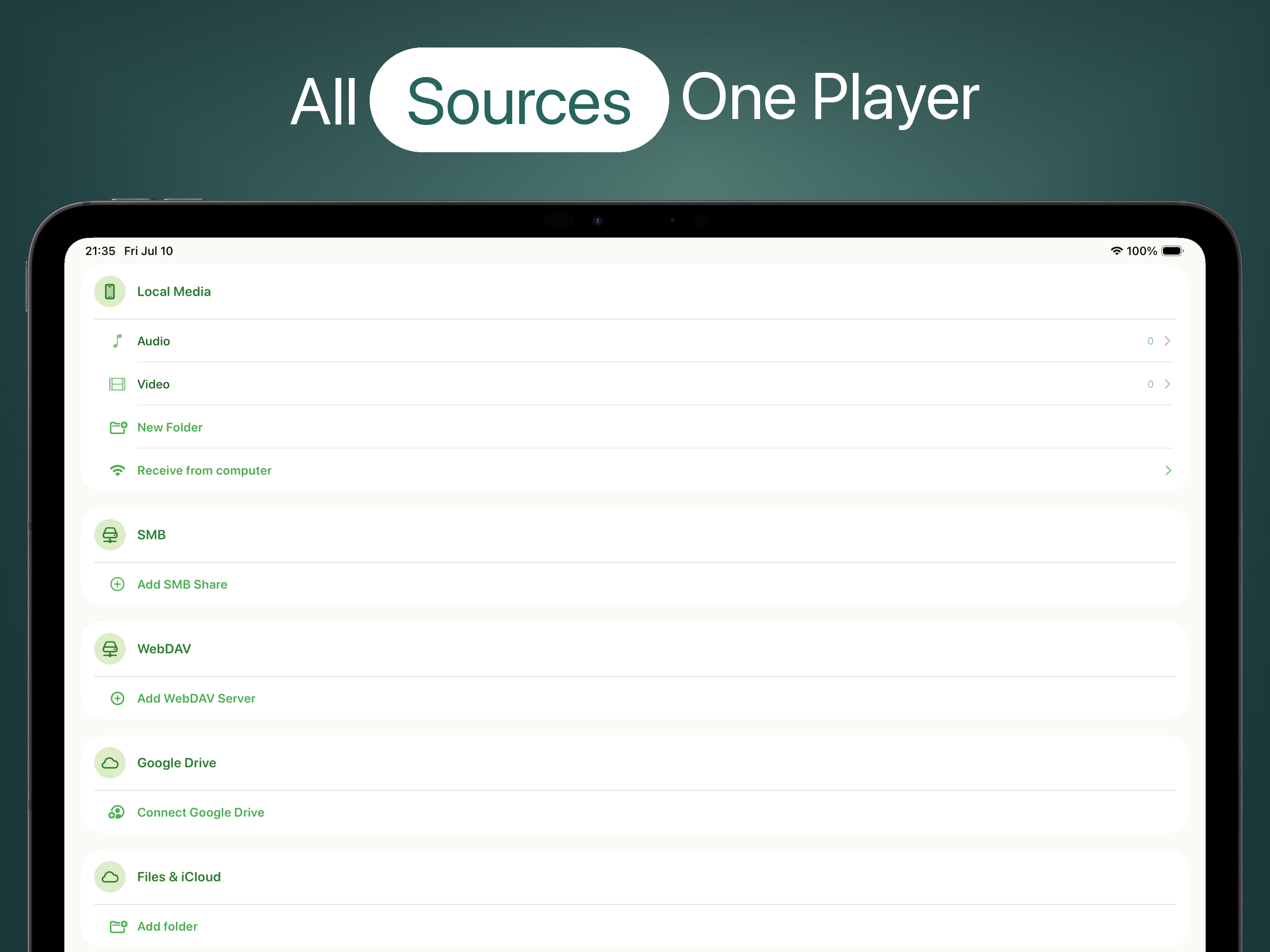Tap the Fri Jul 10 date
Screen dimensions: 1270x952
pyautogui.click(x=149, y=251)
